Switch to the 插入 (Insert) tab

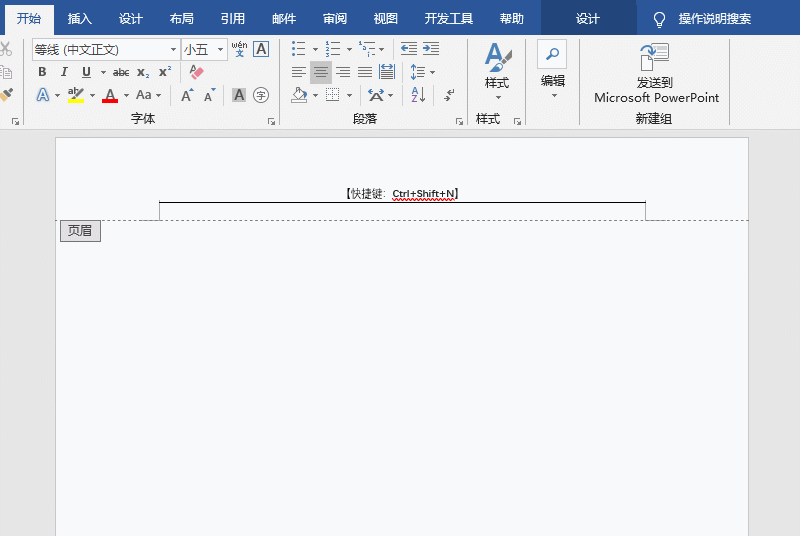click(80, 19)
